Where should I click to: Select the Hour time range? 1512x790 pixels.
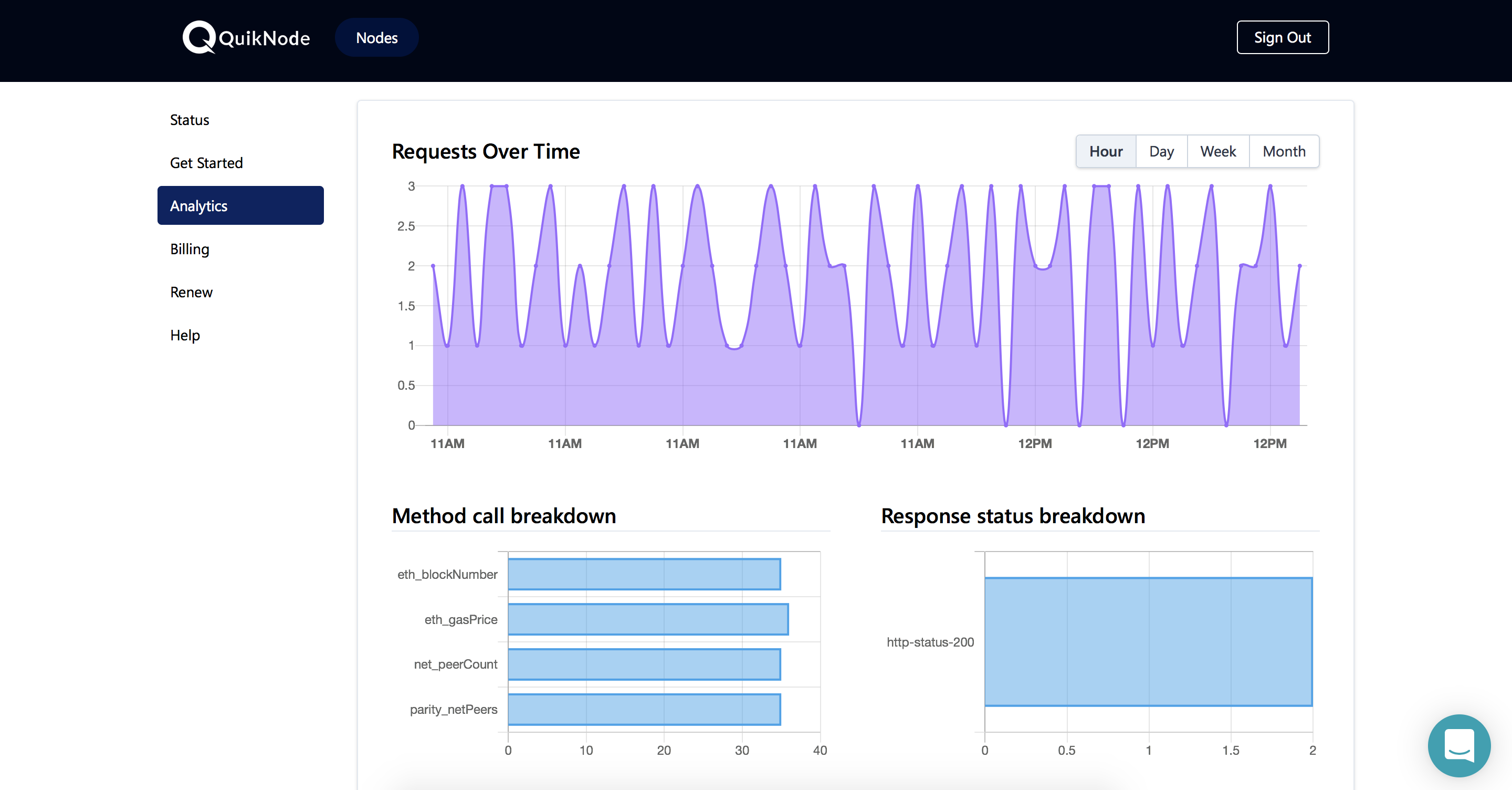pos(1106,151)
